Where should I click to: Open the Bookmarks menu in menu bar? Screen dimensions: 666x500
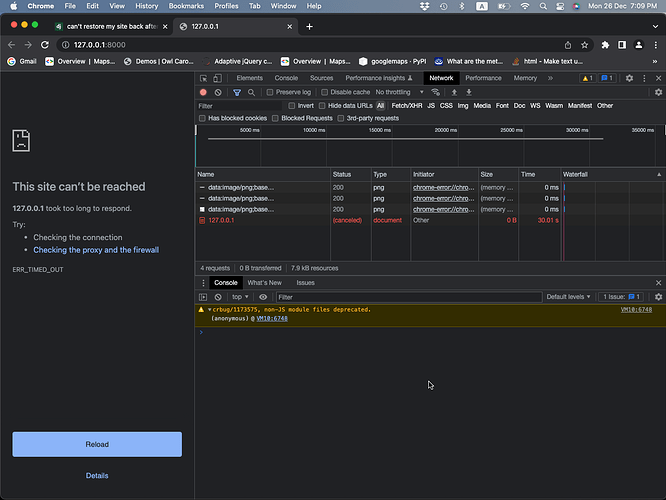[x=185, y=6]
